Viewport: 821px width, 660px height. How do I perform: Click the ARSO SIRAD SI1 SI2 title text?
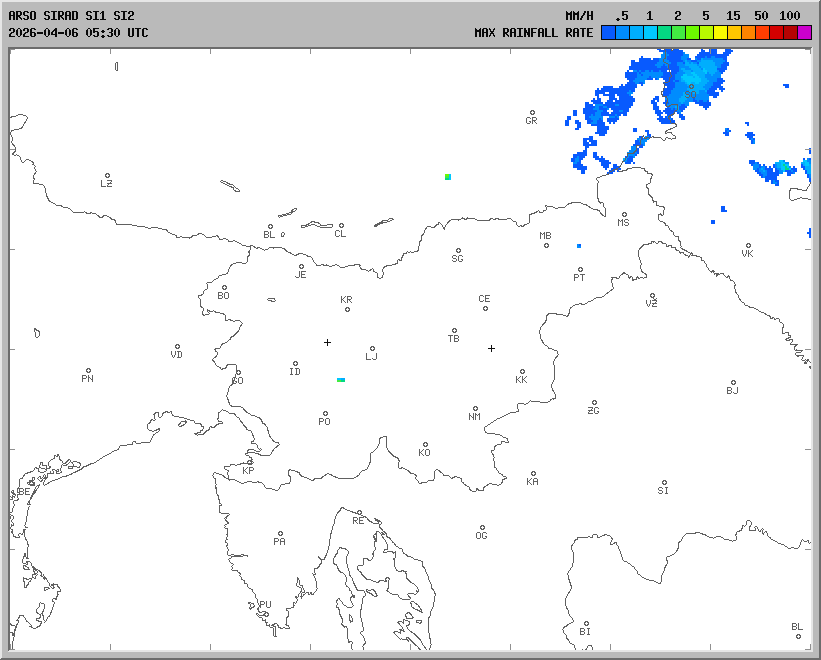(x=71, y=16)
